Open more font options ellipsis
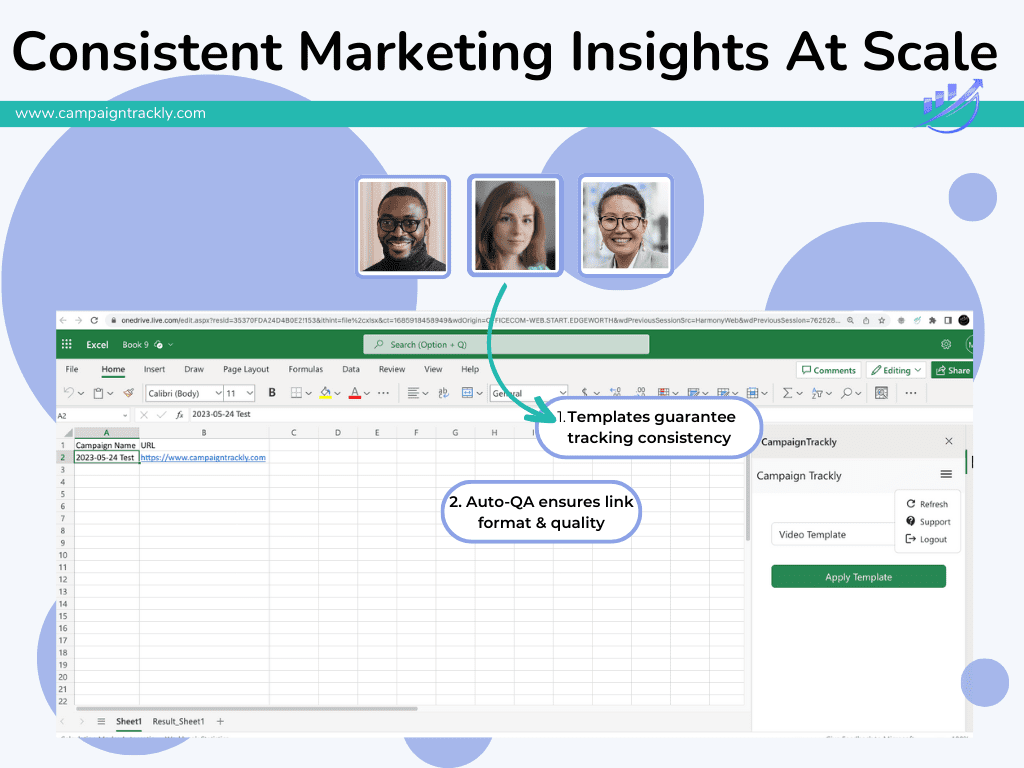This screenshot has height=768, width=1024. (383, 392)
